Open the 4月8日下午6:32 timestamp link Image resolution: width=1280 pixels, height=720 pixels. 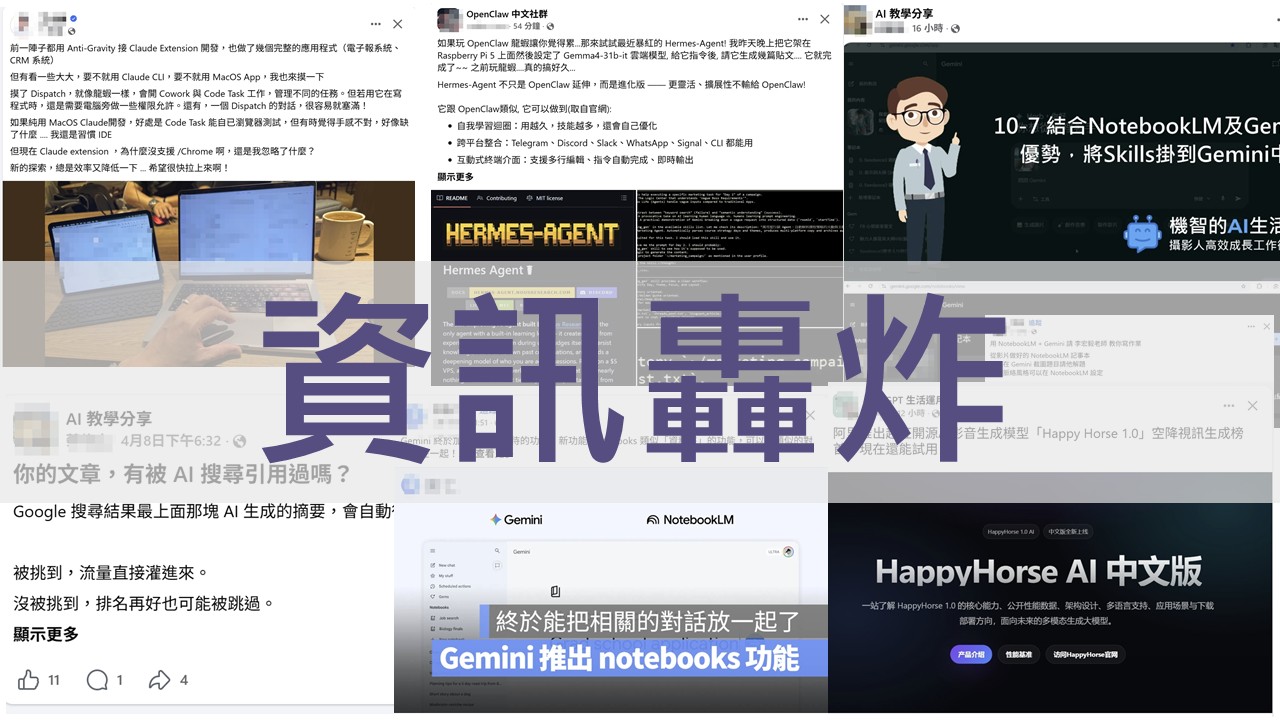(171, 441)
